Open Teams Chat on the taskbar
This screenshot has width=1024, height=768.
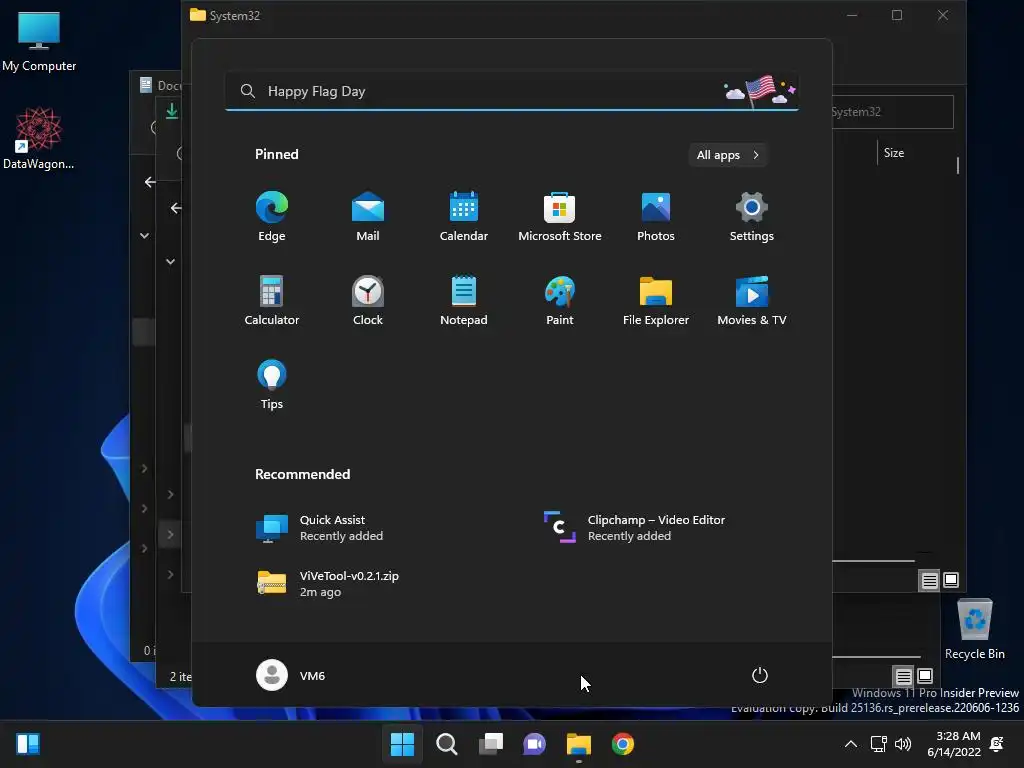tap(534, 744)
